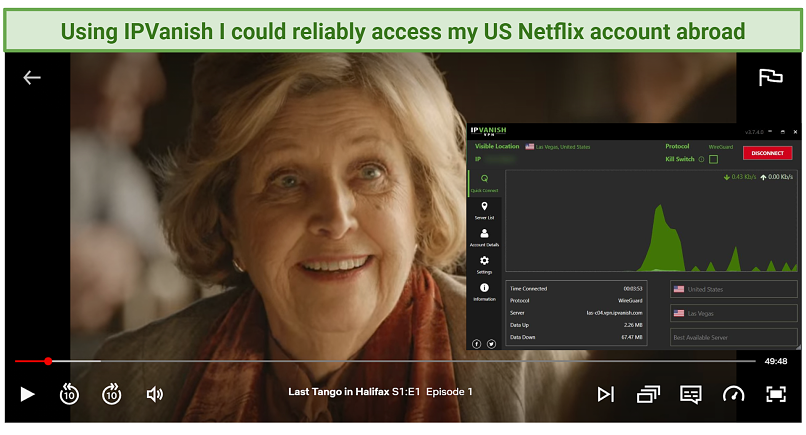
Task: Open IPVanish Facebook link icon
Action: [477, 344]
